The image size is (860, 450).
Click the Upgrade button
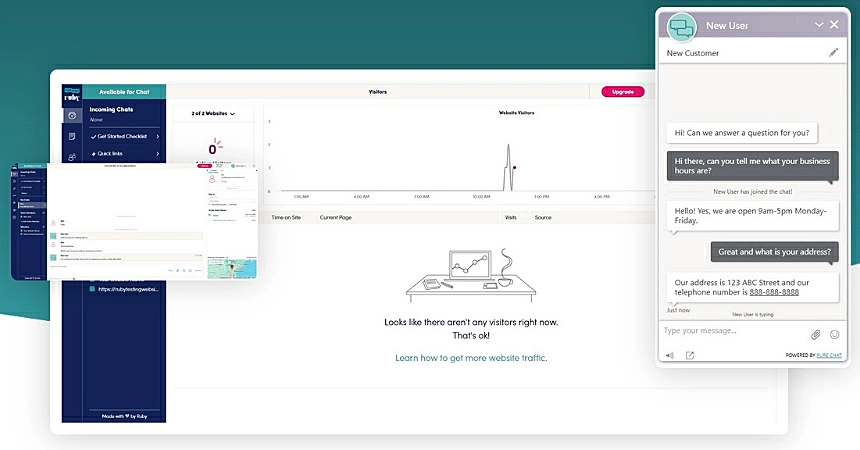click(x=623, y=92)
